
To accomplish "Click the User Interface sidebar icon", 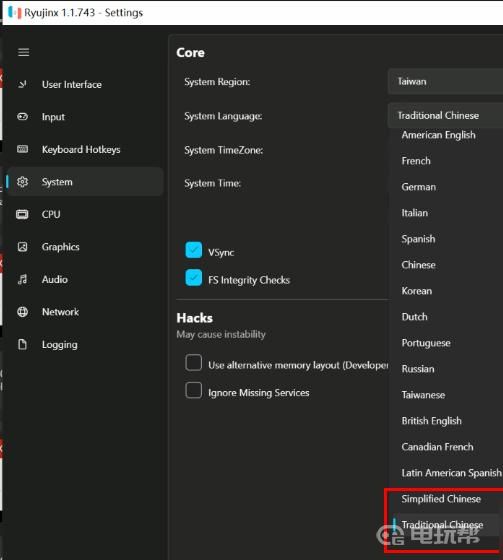I will (x=23, y=84).
